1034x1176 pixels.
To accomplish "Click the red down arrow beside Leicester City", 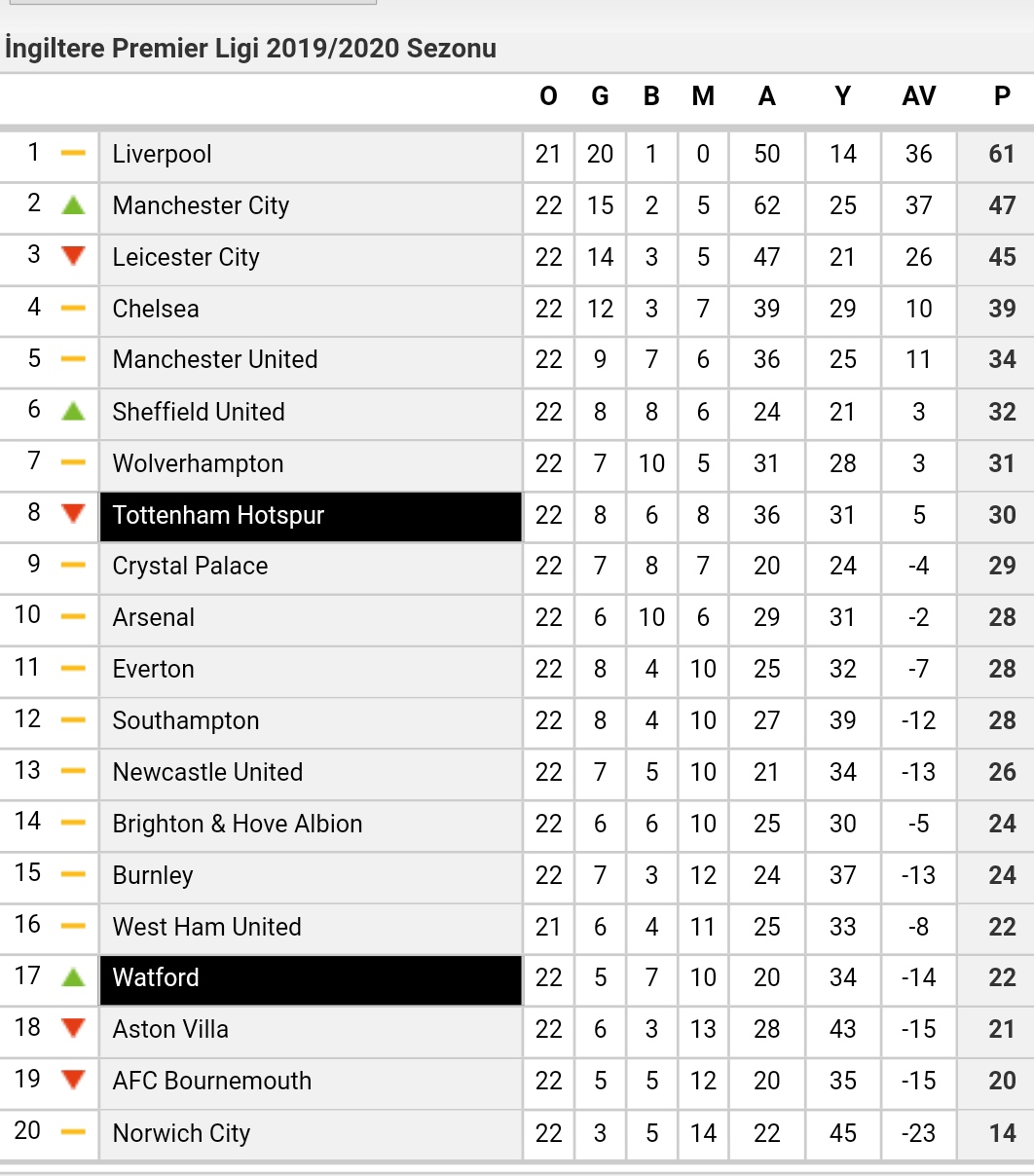I will pyautogui.click(x=73, y=256).
